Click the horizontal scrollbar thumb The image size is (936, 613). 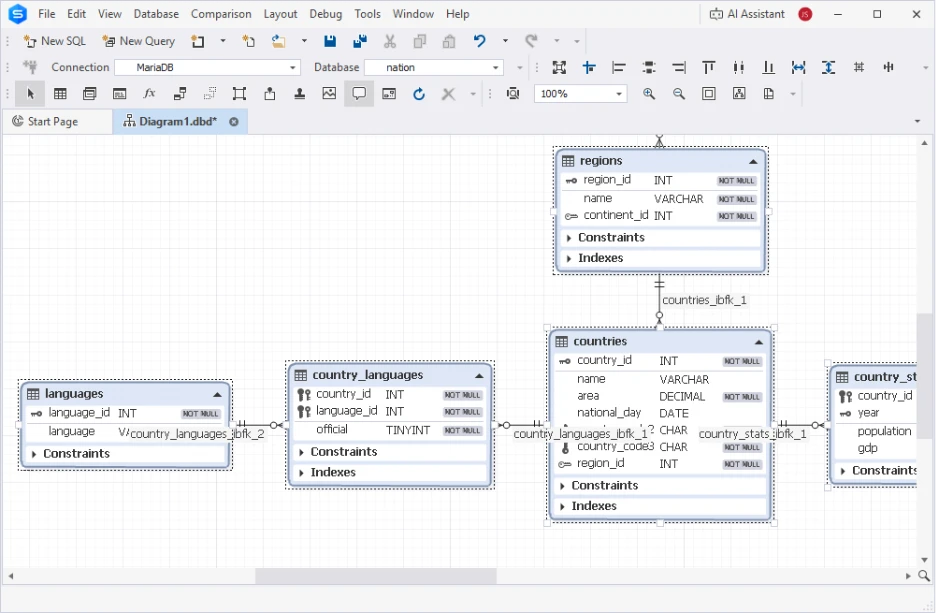(x=376, y=576)
